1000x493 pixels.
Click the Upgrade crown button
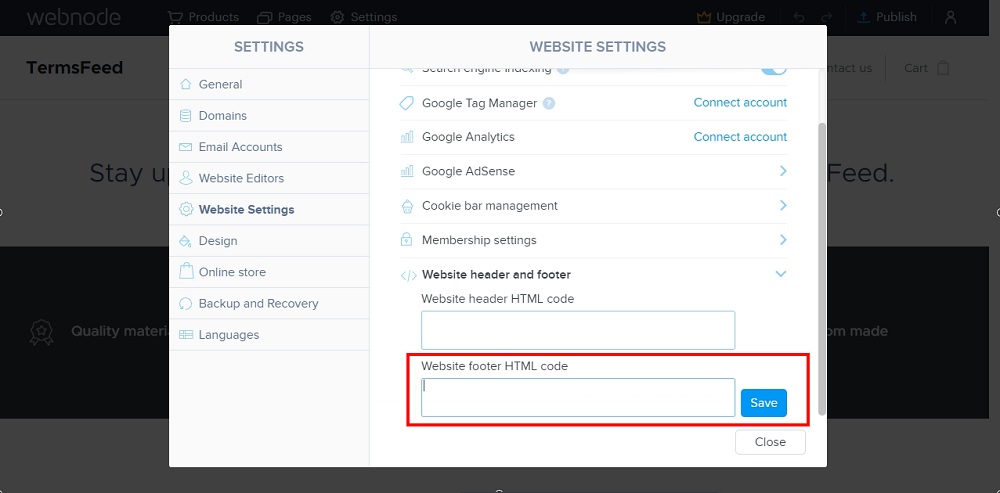click(x=730, y=17)
